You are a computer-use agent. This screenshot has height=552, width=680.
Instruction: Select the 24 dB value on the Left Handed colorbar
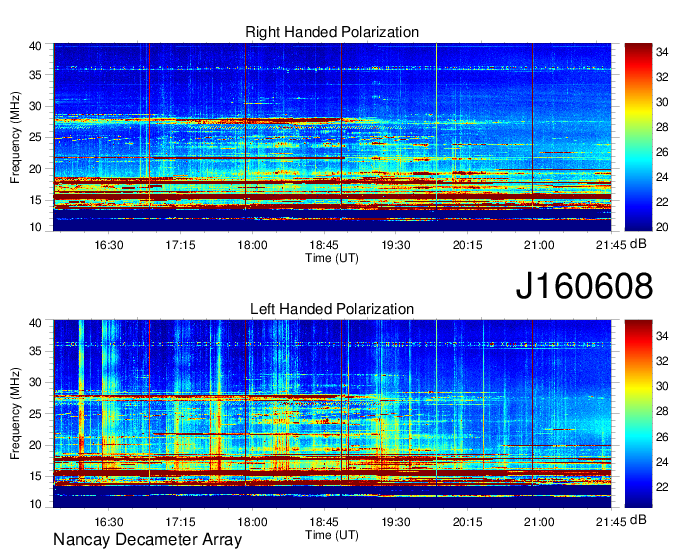pos(662,462)
